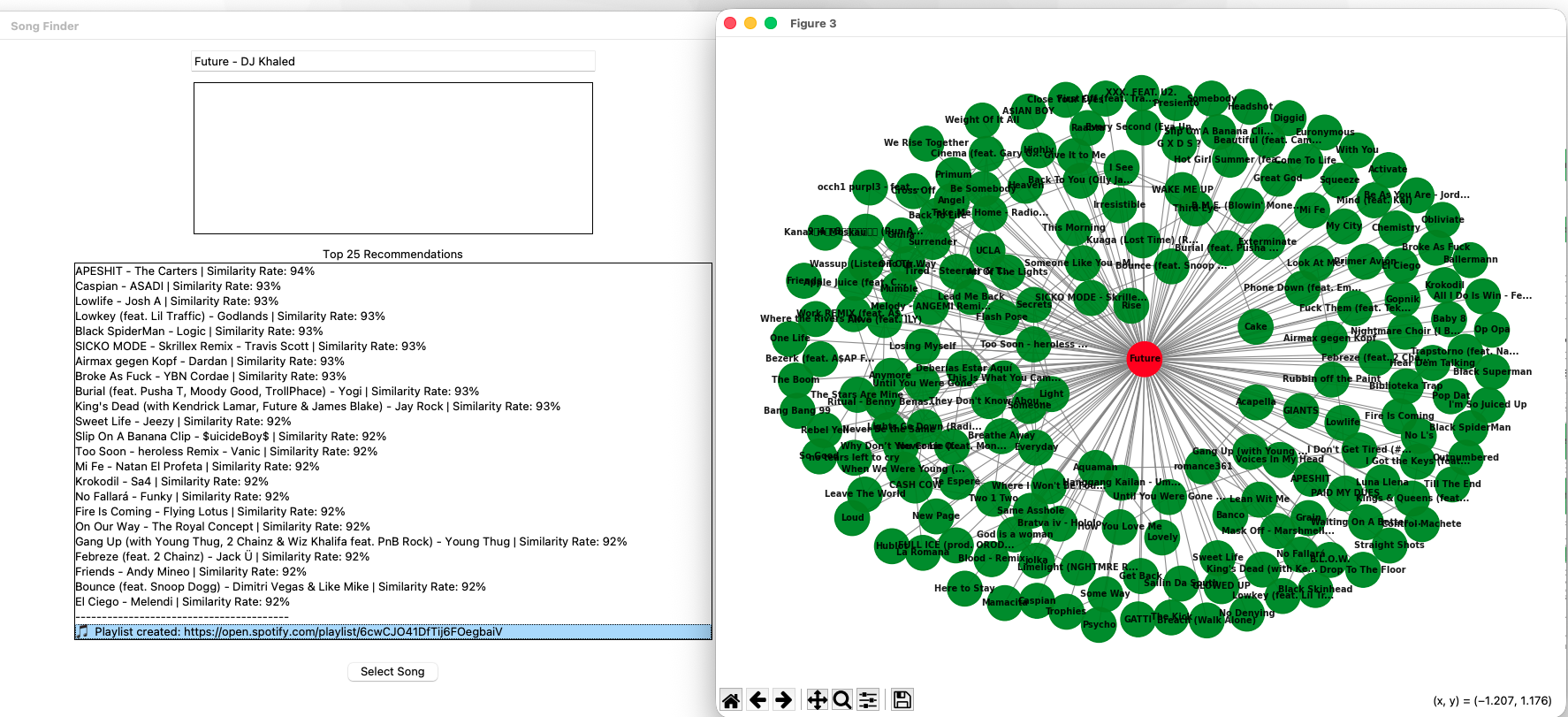This screenshot has height=717, width=1568.
Task: Activate the Pan axes tool
Action: click(817, 700)
